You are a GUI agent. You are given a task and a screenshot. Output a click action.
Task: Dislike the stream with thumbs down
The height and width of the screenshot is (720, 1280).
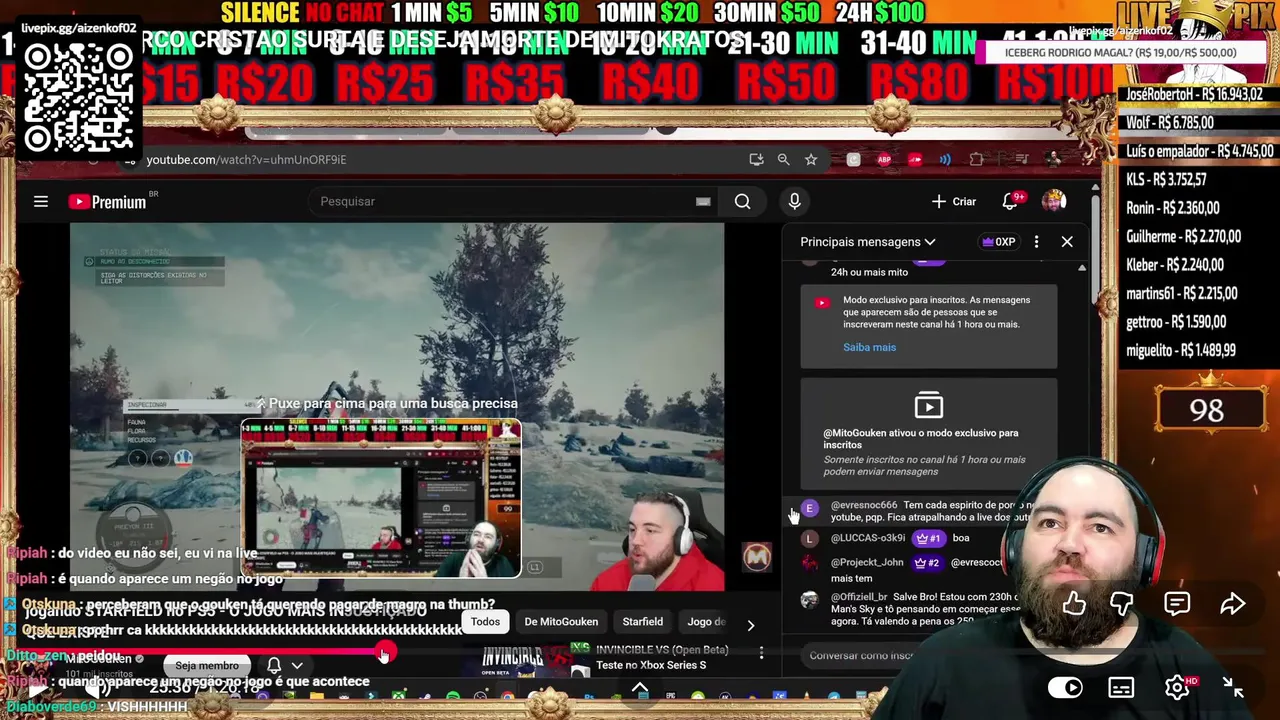(1122, 604)
